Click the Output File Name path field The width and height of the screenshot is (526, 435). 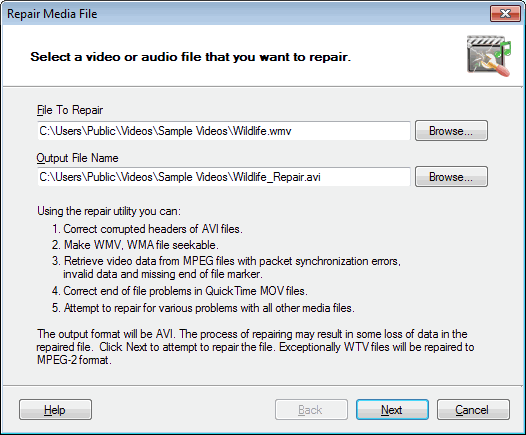224,177
